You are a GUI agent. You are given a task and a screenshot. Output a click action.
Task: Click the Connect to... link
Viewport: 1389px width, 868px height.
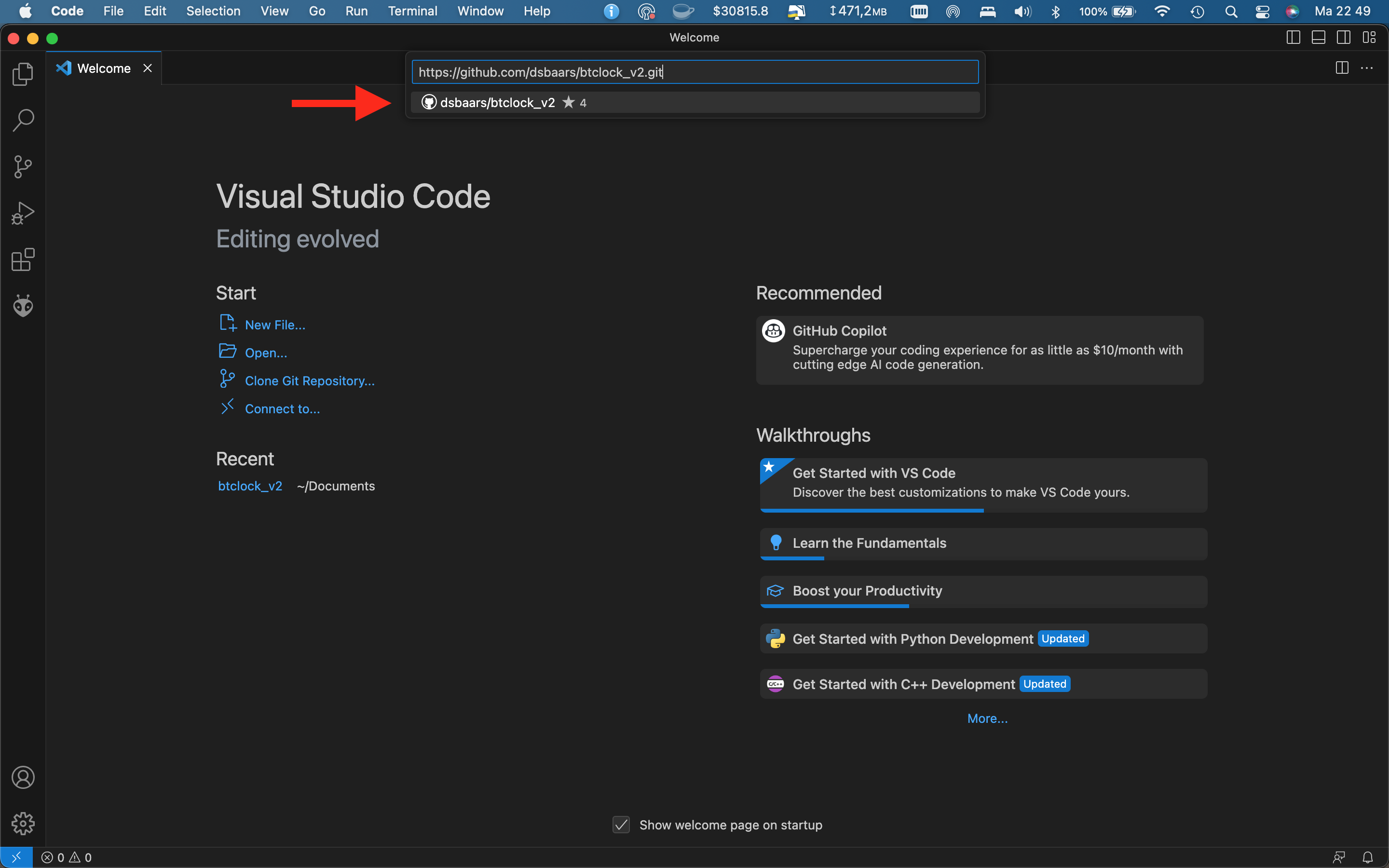coord(283,409)
